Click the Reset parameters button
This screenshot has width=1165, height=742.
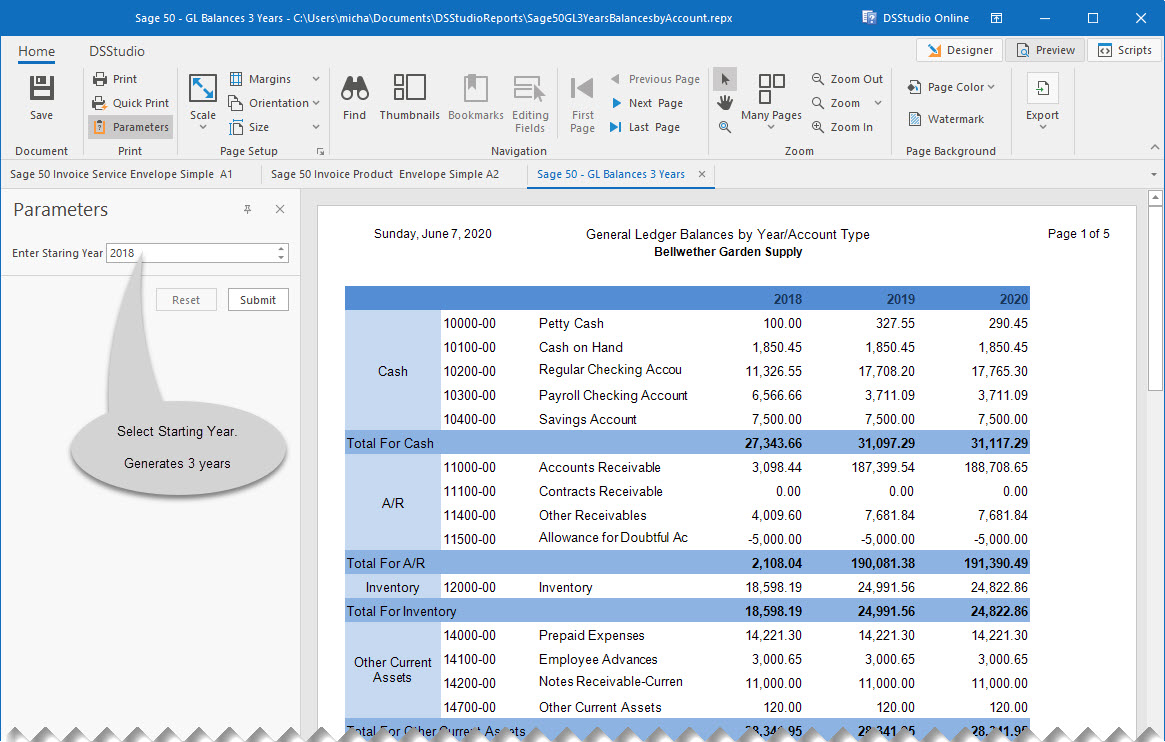(x=186, y=300)
